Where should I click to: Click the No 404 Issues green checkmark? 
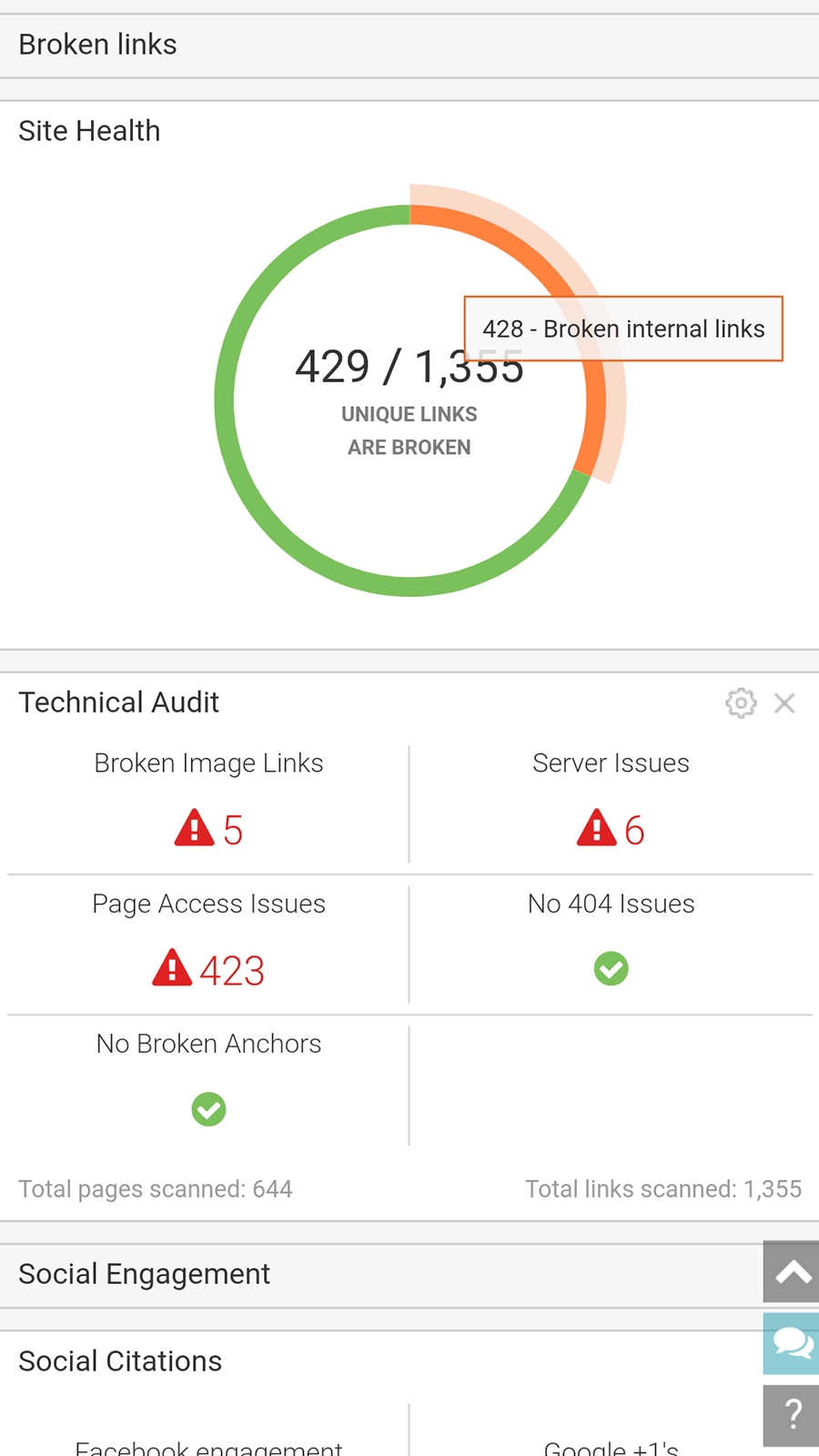point(611,968)
